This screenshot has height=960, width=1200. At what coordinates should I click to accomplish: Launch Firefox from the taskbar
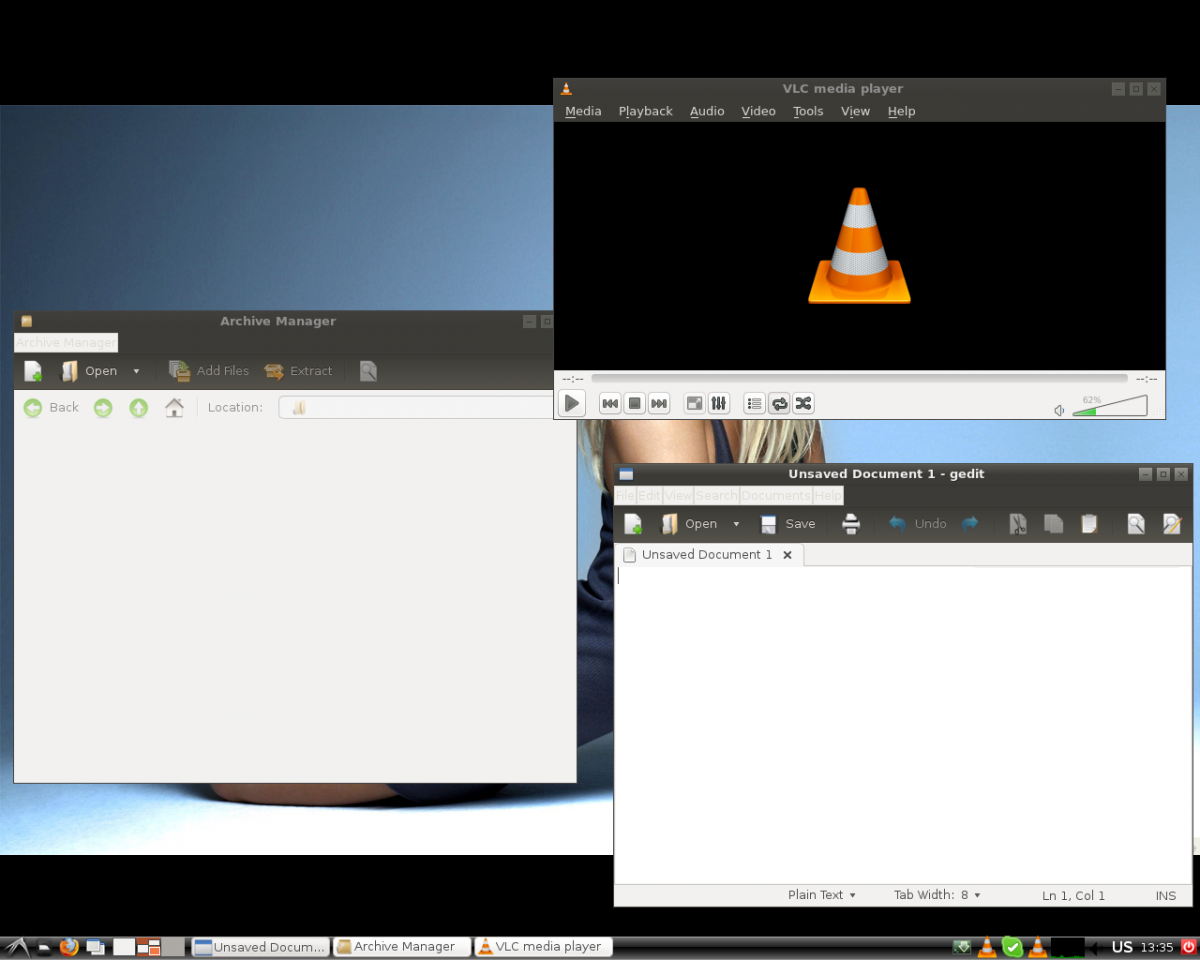pyautogui.click(x=68, y=946)
